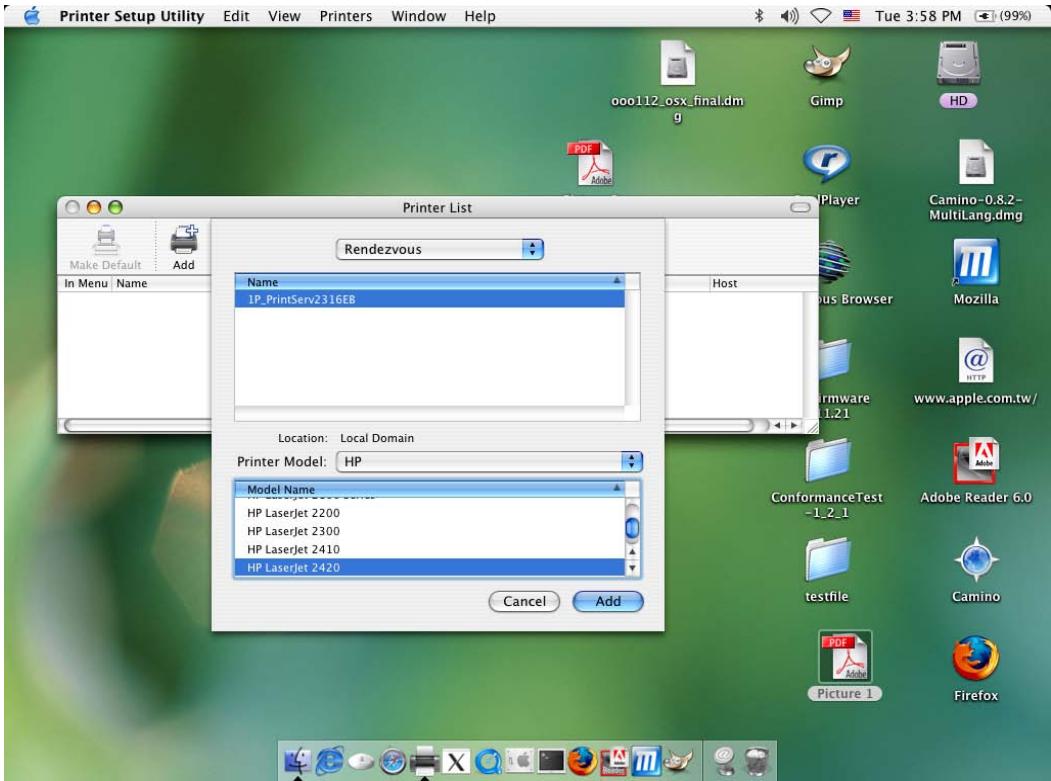Screen dimensions: 1051x781
Task: Click the Printer List horizontal scroll right arrow
Action: tap(794, 425)
